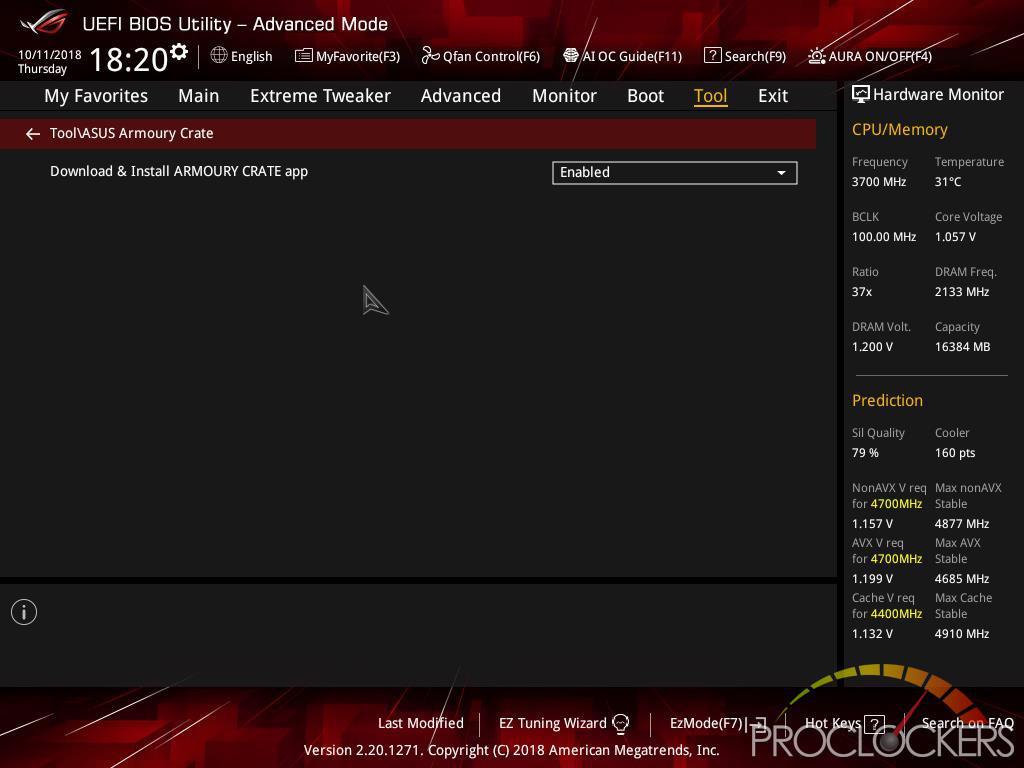
Task: Click the 2133 MHz DRAM frequency value
Action: (961, 291)
